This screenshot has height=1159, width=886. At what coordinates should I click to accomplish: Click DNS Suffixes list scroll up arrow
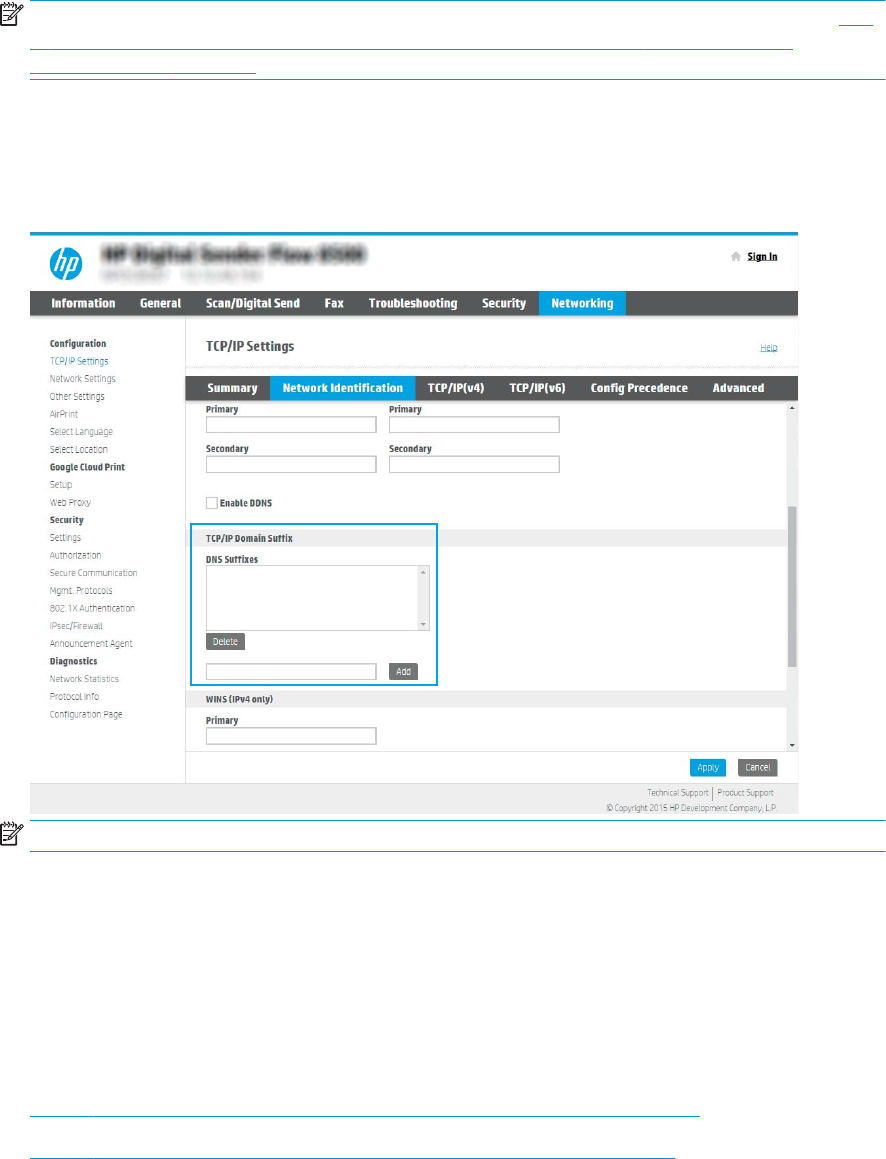click(x=423, y=572)
